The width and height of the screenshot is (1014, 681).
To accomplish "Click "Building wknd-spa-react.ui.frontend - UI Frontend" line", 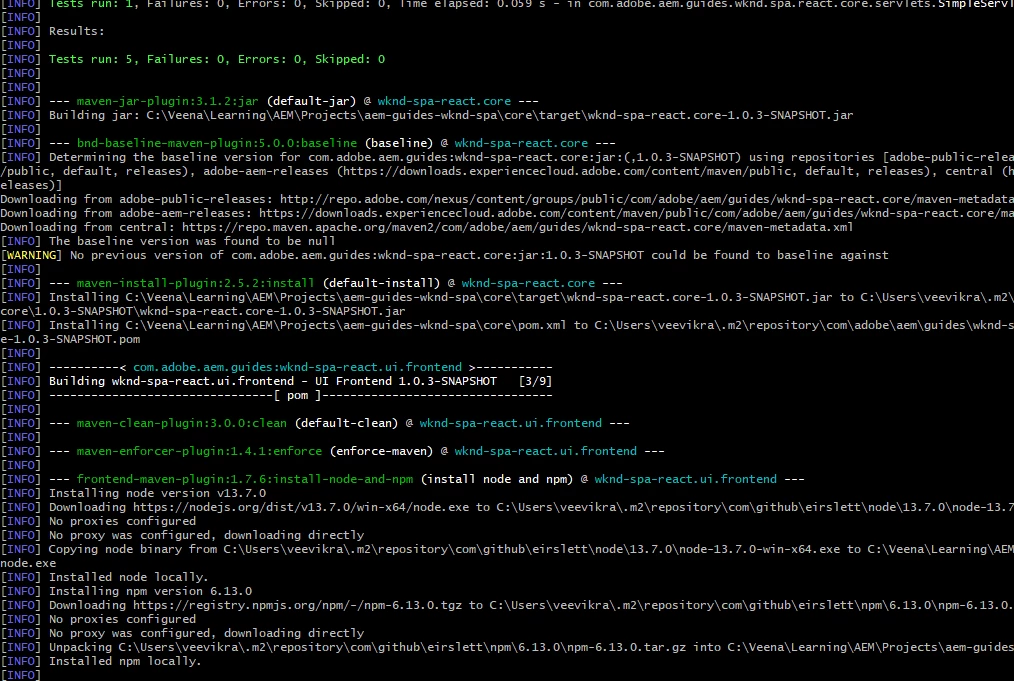I will (x=273, y=382).
